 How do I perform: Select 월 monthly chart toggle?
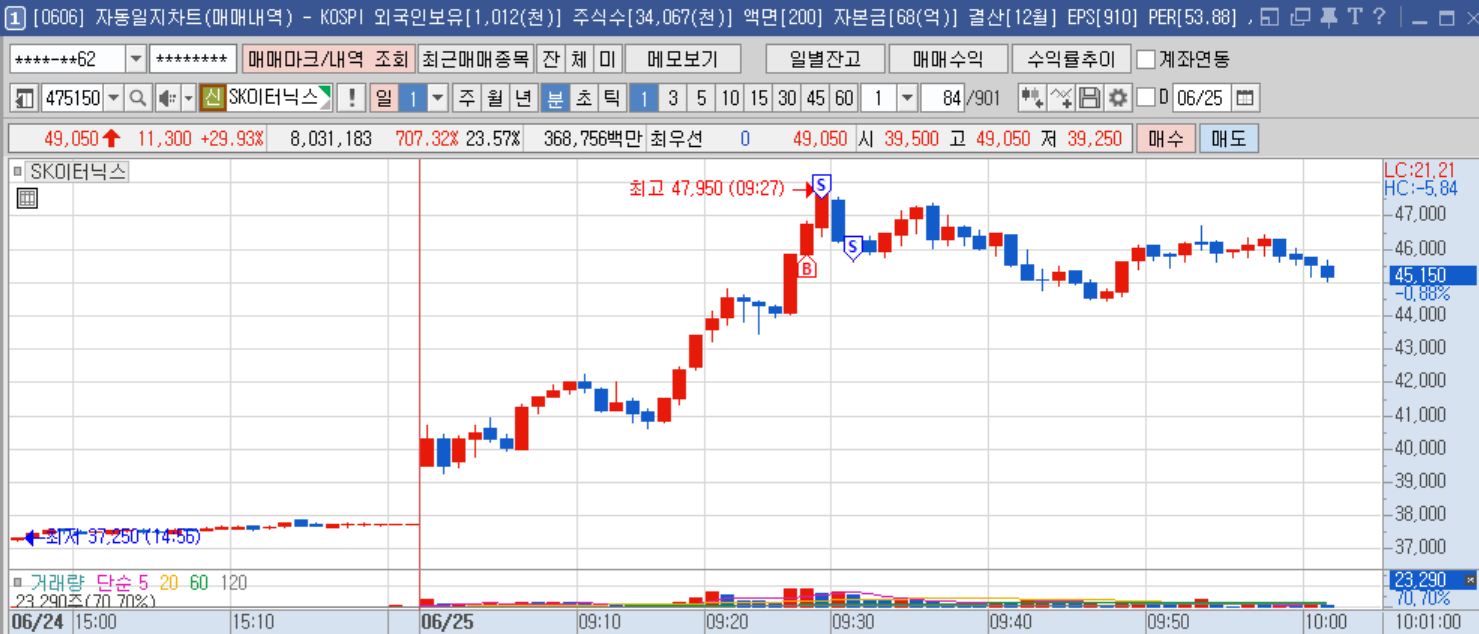click(495, 98)
